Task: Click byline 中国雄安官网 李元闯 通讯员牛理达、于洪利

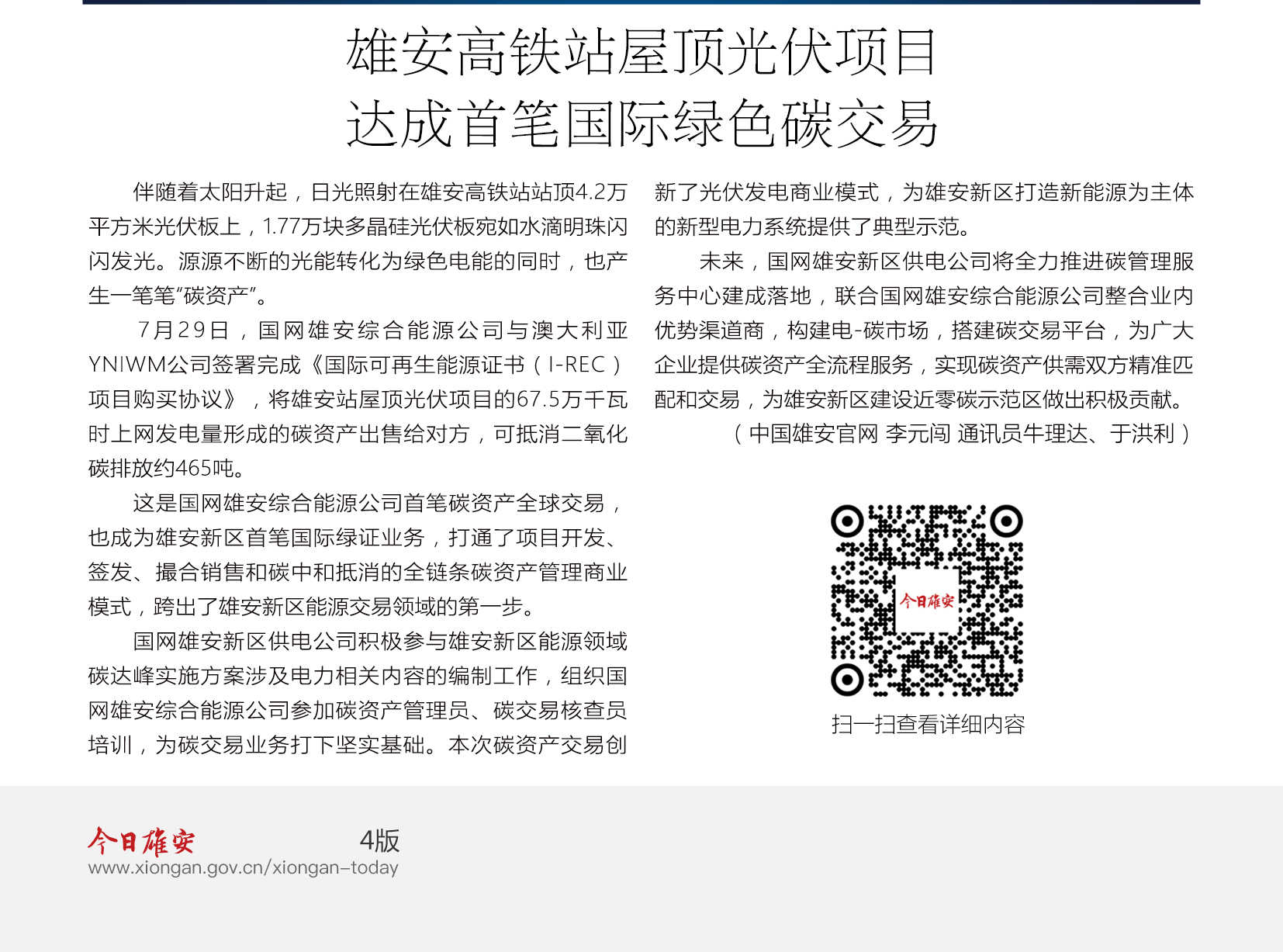Action: click(x=962, y=434)
